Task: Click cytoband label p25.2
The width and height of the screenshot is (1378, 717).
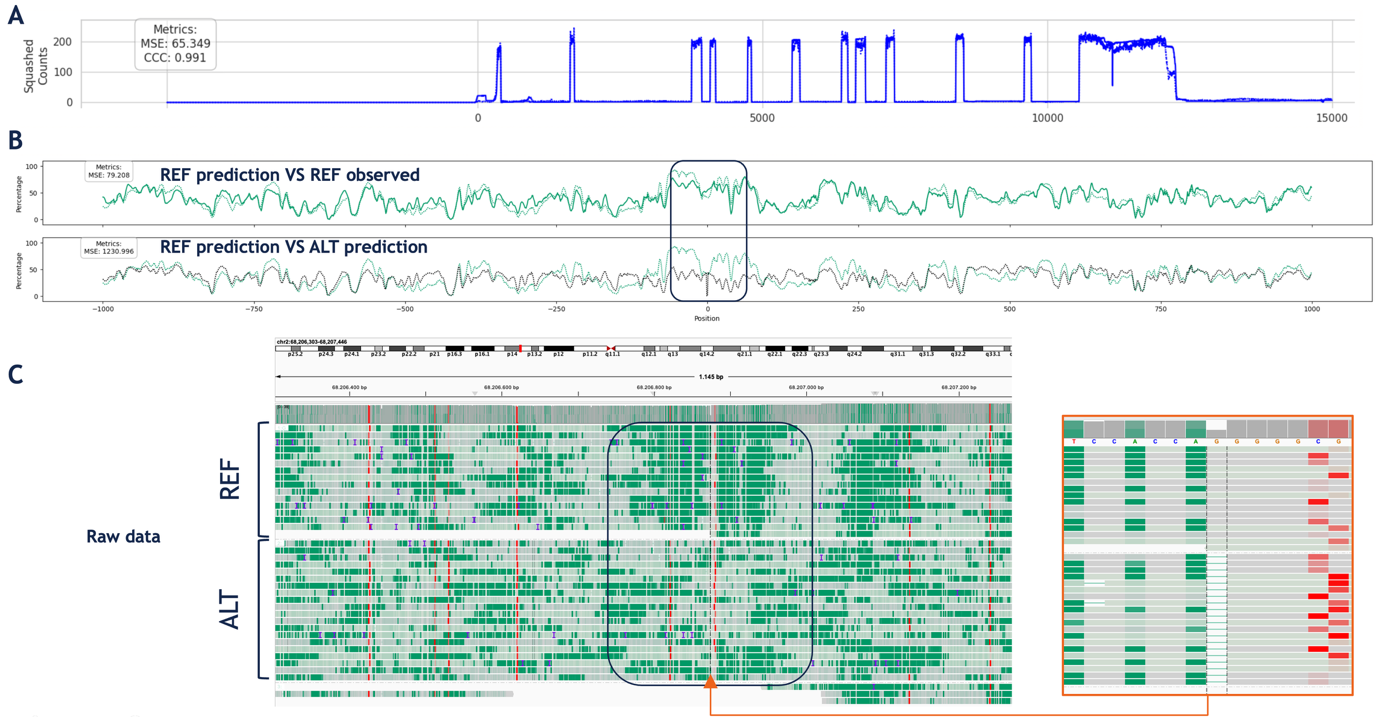Action: [295, 354]
